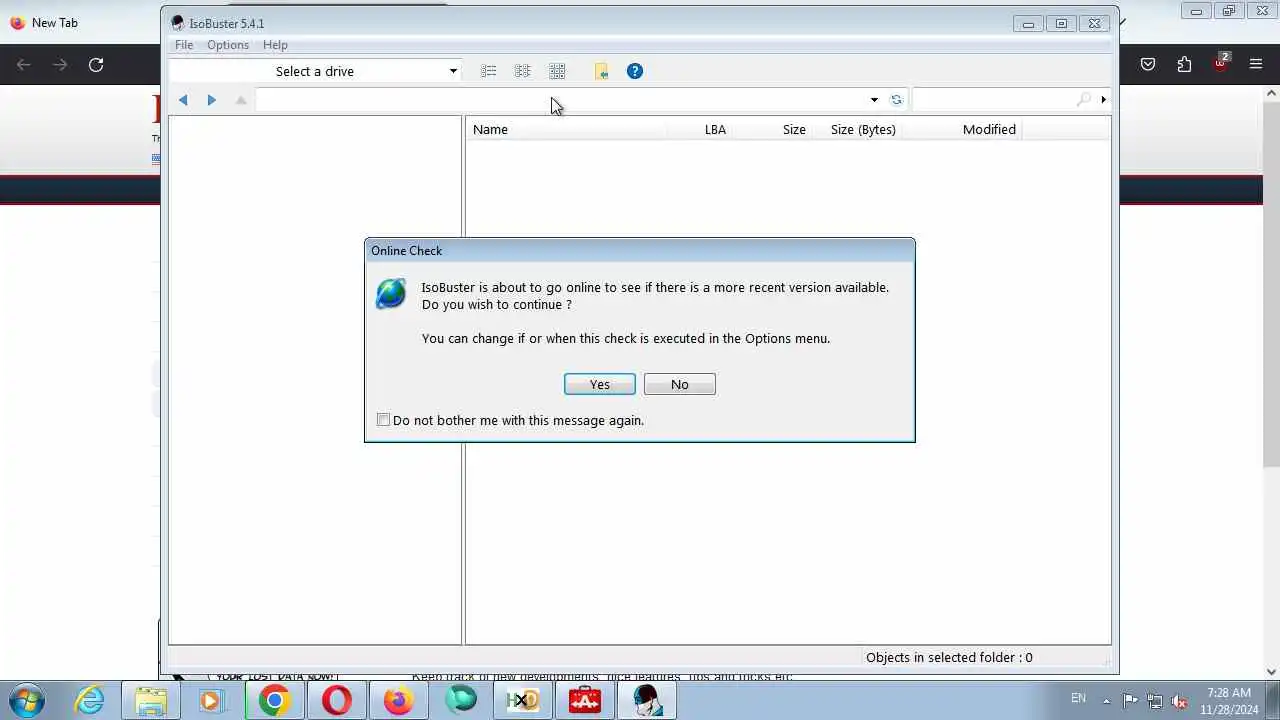Open Windows Explorer from taskbar
Viewport: 1280px width, 720px height.
pos(151,700)
